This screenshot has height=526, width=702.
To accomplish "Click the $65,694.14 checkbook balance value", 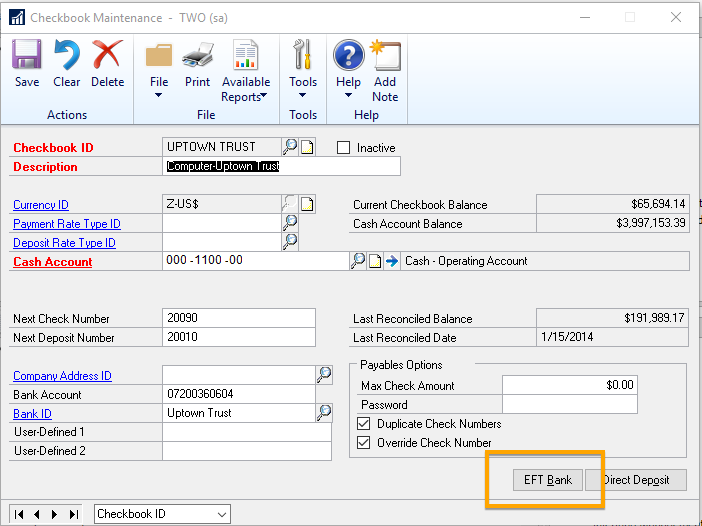I will point(612,204).
